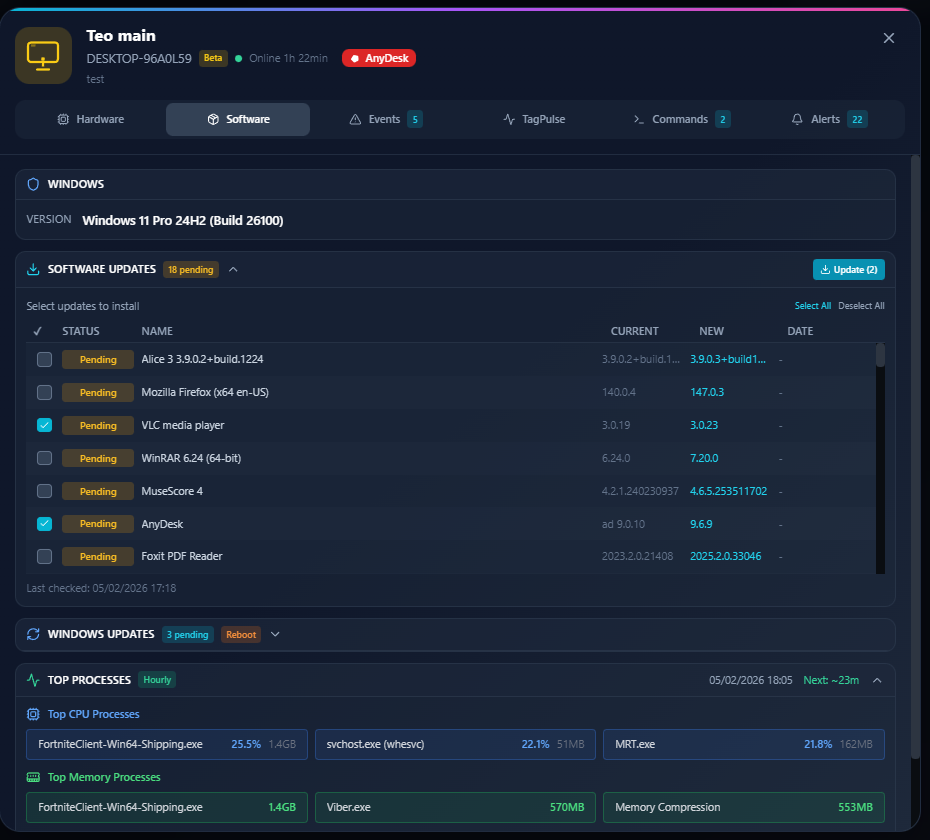Switch to the Software tab
The width and height of the screenshot is (930, 840).
coord(237,118)
